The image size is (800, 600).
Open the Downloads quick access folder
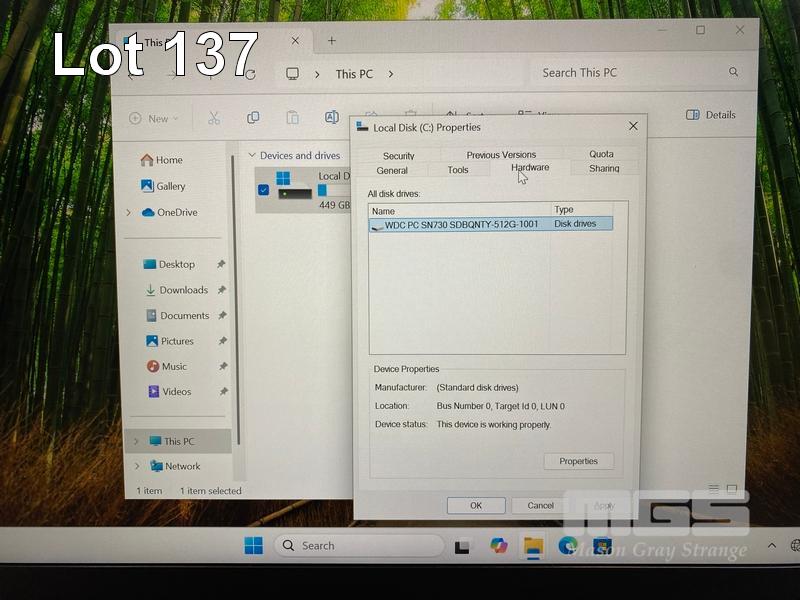(177, 290)
